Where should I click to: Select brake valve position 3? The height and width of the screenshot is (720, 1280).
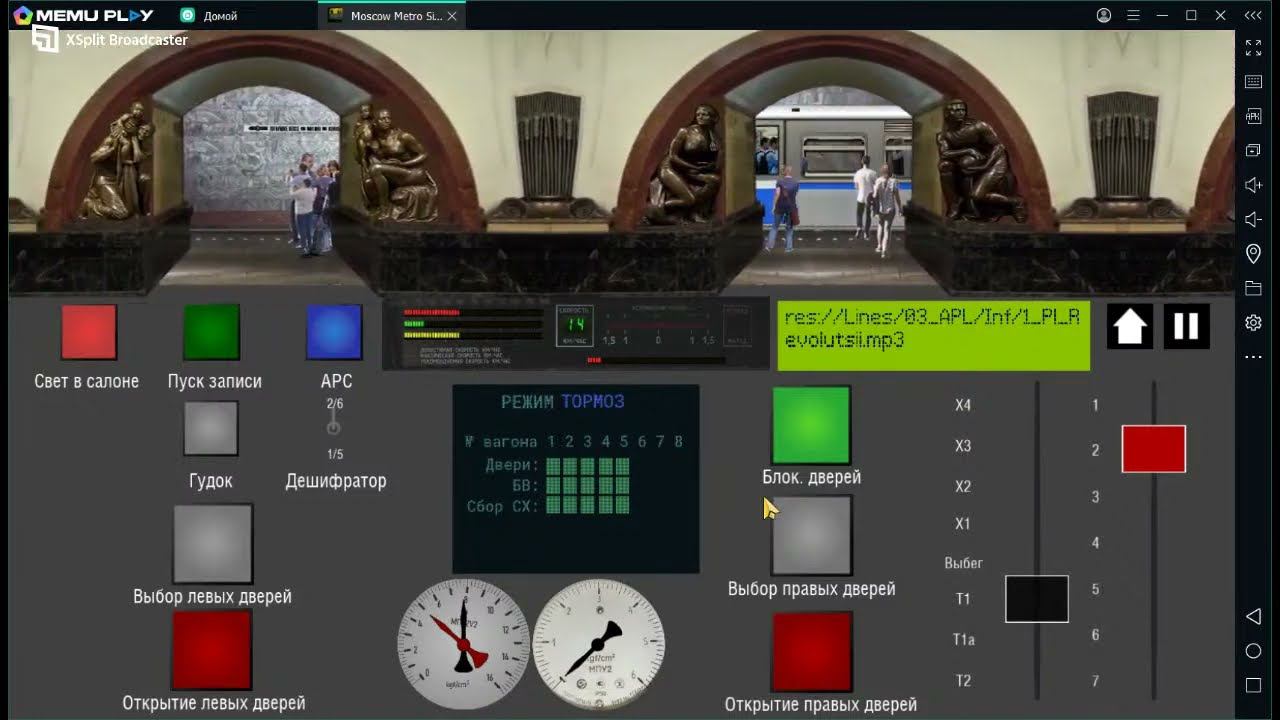tap(1095, 497)
